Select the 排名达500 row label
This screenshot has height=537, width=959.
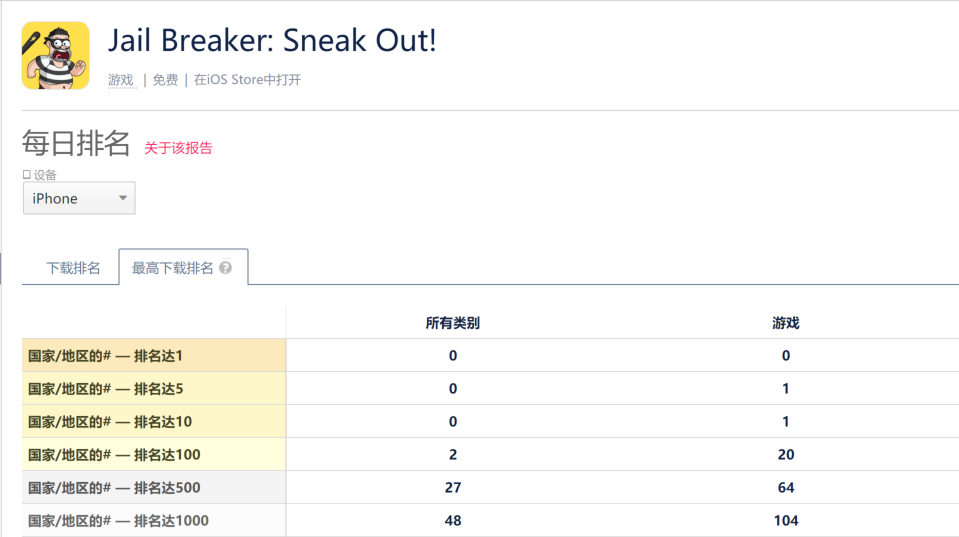[x=113, y=488]
